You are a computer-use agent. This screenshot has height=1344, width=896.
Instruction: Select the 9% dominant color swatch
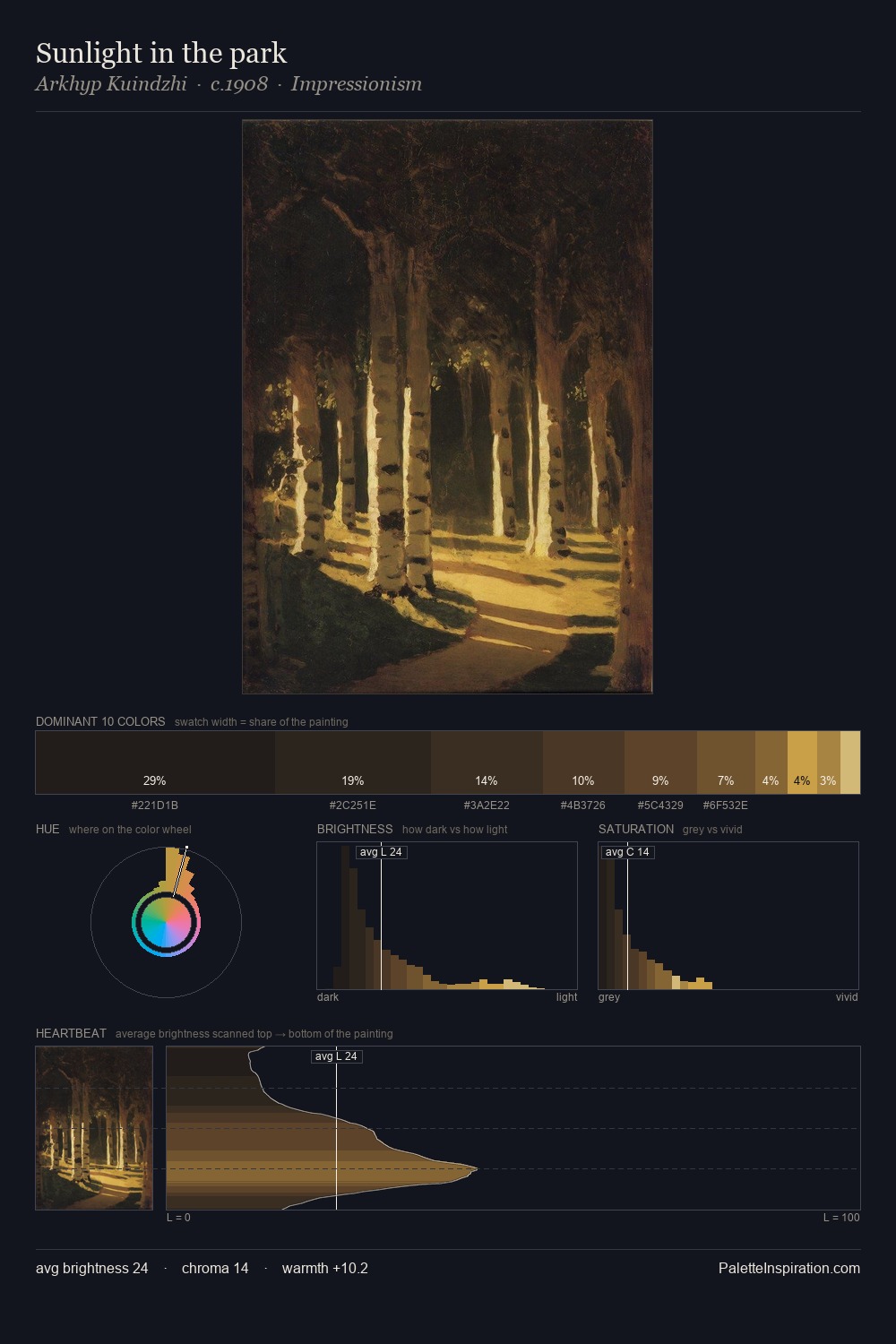660,762
